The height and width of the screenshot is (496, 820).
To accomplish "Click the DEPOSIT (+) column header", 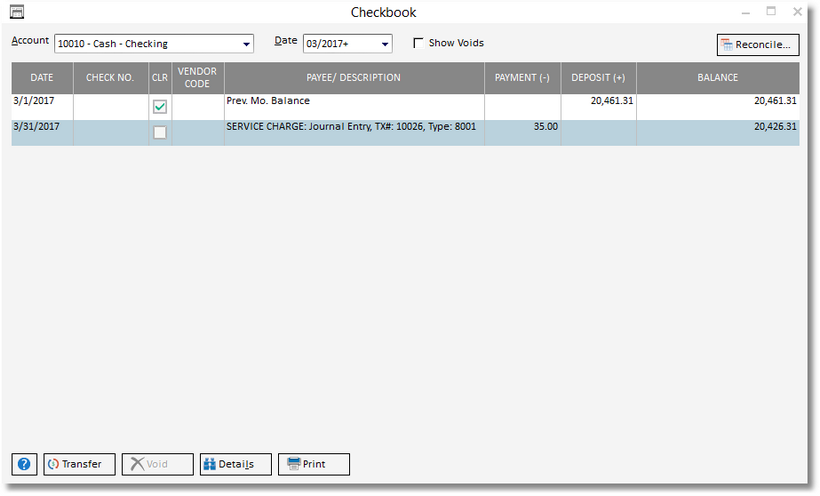I will 598,78.
